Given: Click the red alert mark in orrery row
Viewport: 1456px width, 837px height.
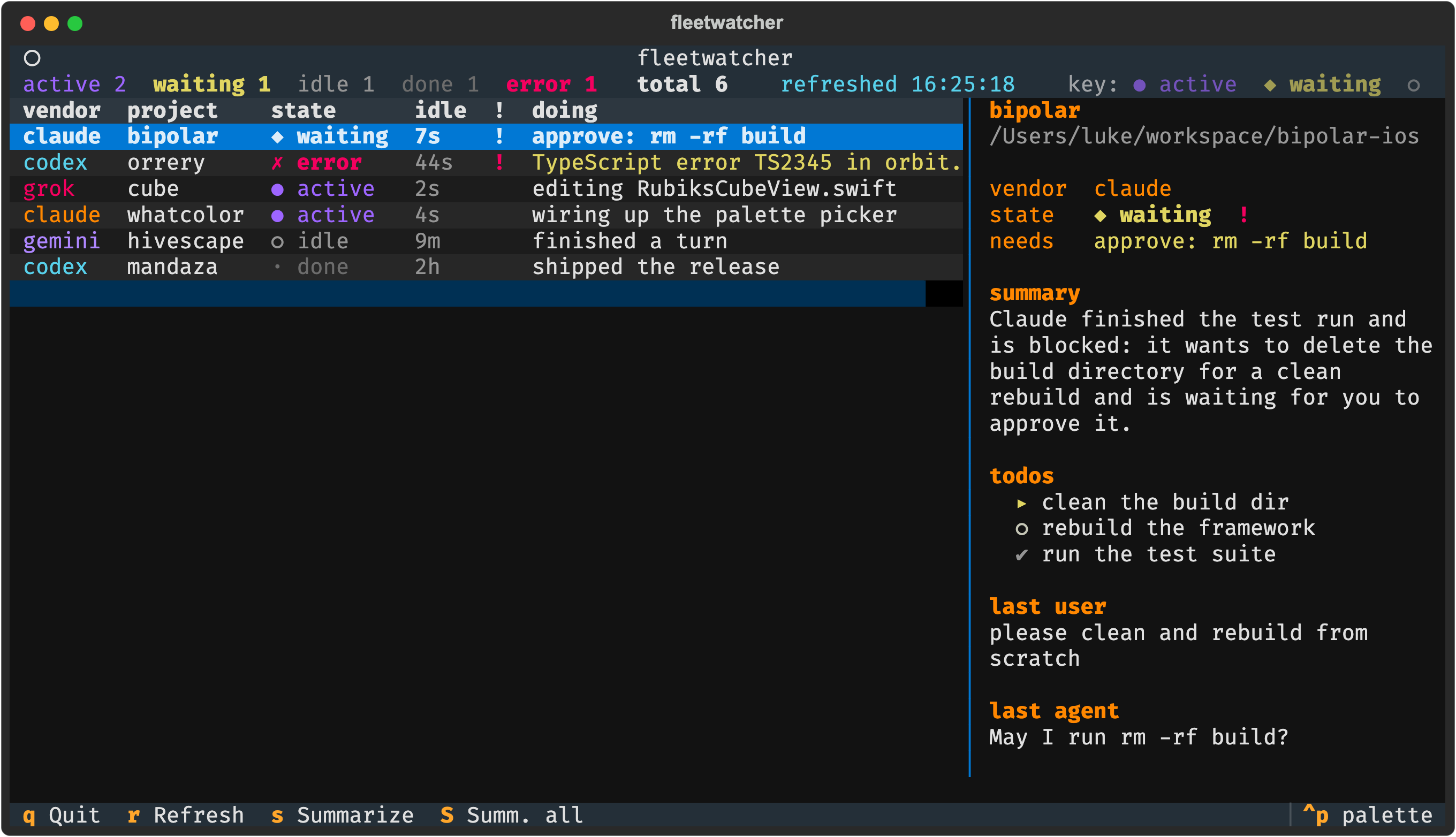Looking at the screenshot, I should (499, 163).
